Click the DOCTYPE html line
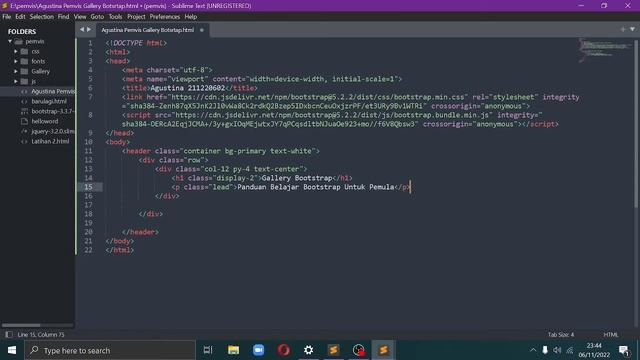This screenshot has height=360, width=640. click(x=136, y=43)
